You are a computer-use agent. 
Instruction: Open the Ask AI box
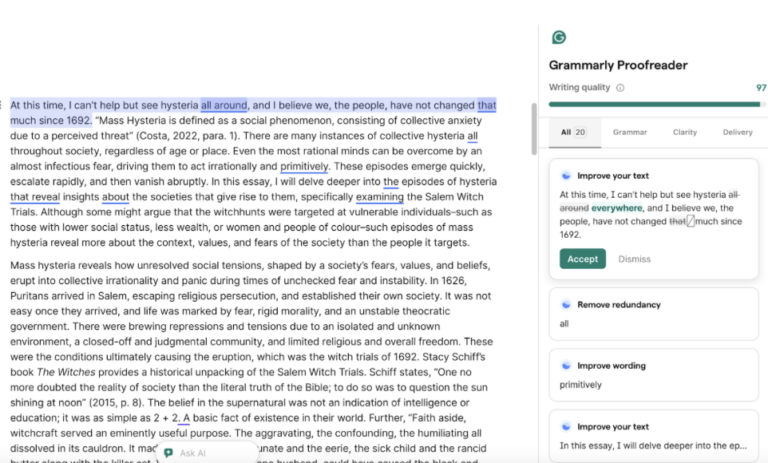coord(207,453)
